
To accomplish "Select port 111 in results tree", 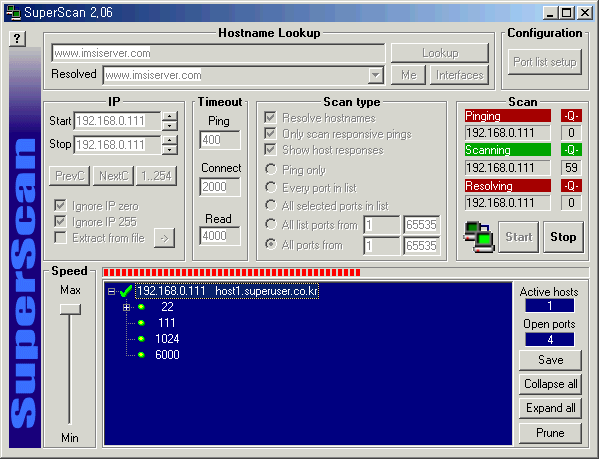I will click(167, 323).
